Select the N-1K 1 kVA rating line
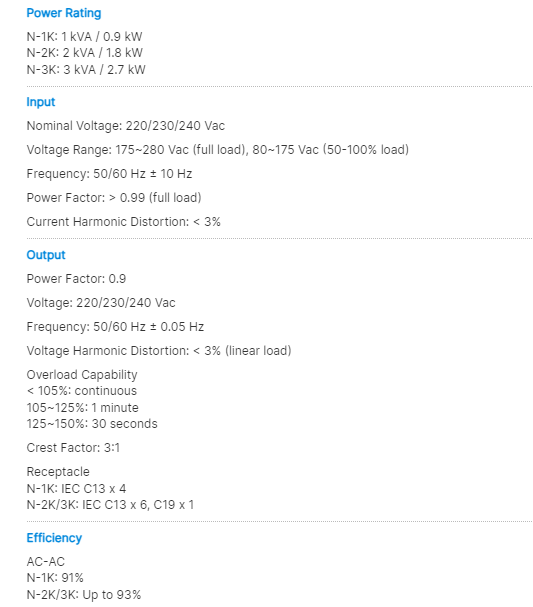Viewport: 533px width, 607px height. pos(84,37)
